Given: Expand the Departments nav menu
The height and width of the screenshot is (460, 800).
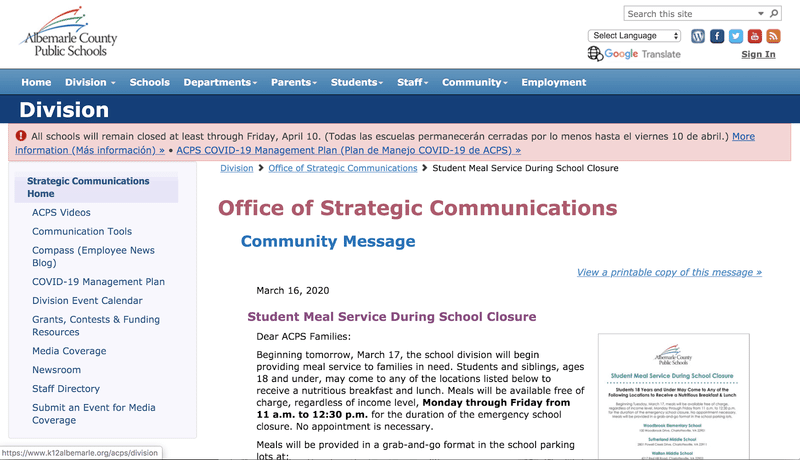Looking at the screenshot, I should (220, 82).
